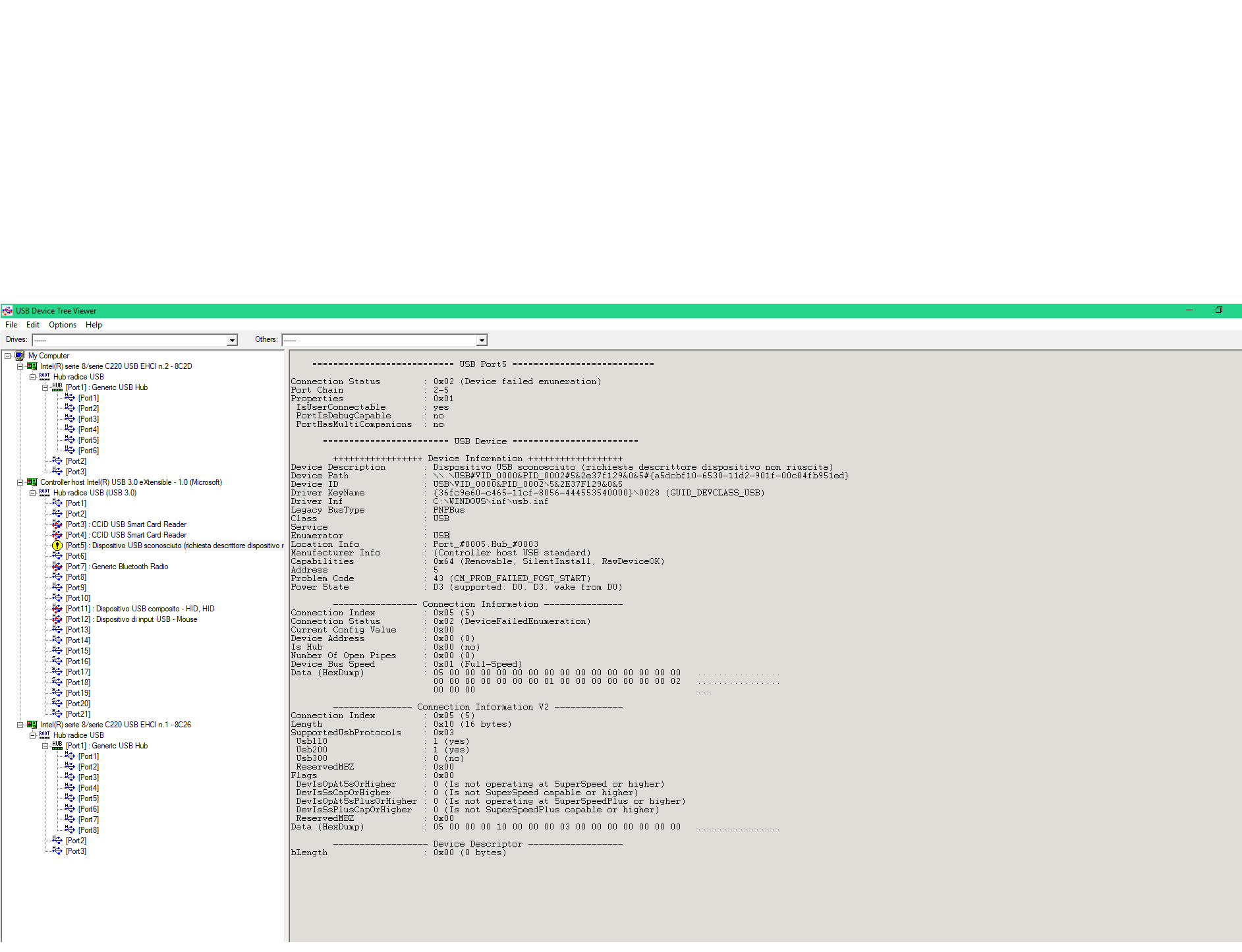Image resolution: width=1242 pixels, height=952 pixels.
Task: Click the USB mouse device icon on Port12
Action: tap(57, 619)
